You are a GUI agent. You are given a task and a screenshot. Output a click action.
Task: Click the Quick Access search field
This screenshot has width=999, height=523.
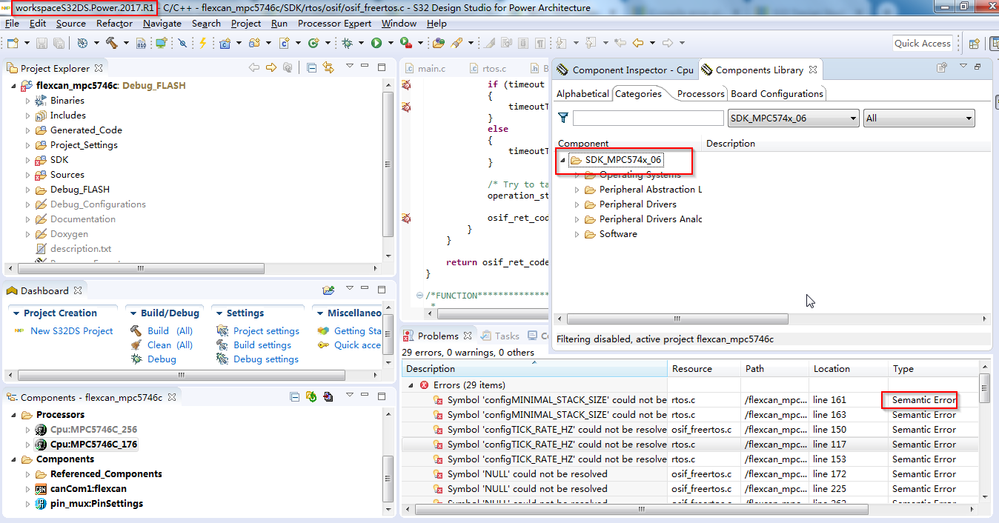click(922, 43)
